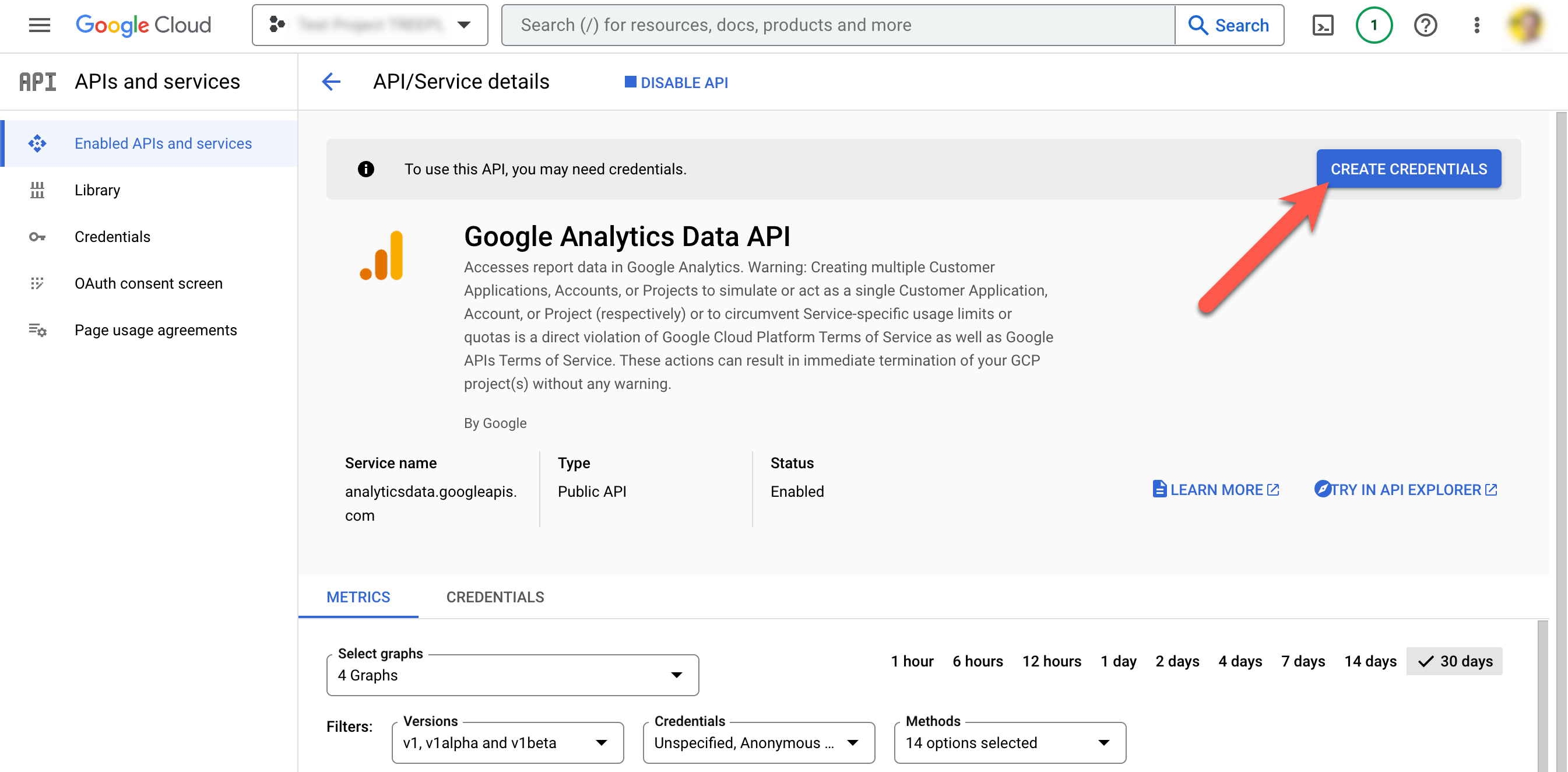Click the Page usage agreements settings icon
The image size is (1568, 772).
click(37, 330)
